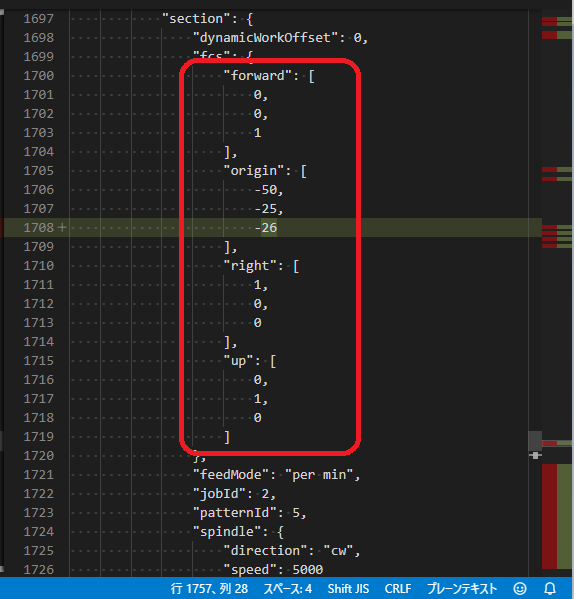Click the "section" key text
Screen dimensions: 574x599
click(196, 19)
